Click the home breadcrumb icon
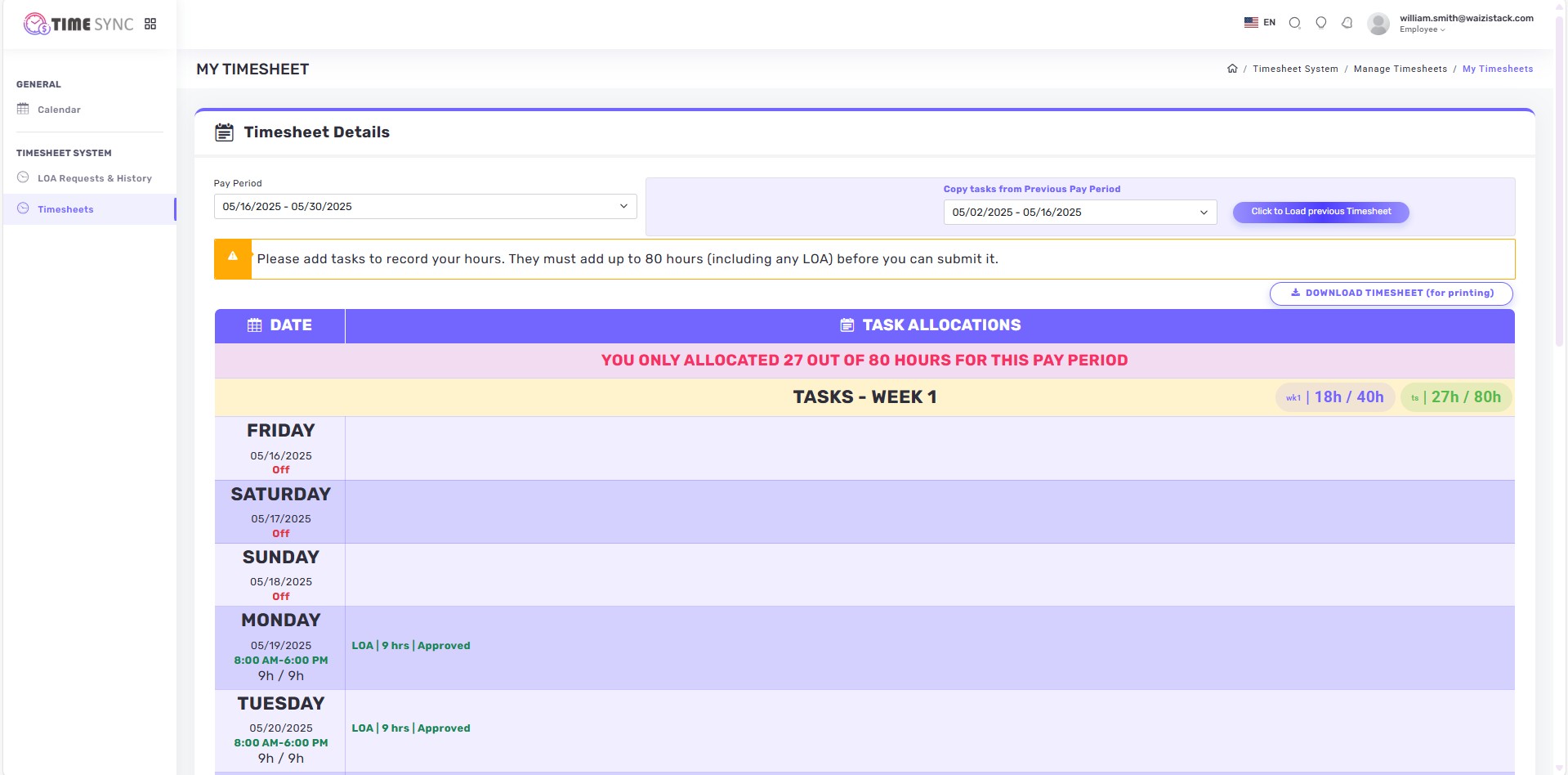 pos(1232,68)
